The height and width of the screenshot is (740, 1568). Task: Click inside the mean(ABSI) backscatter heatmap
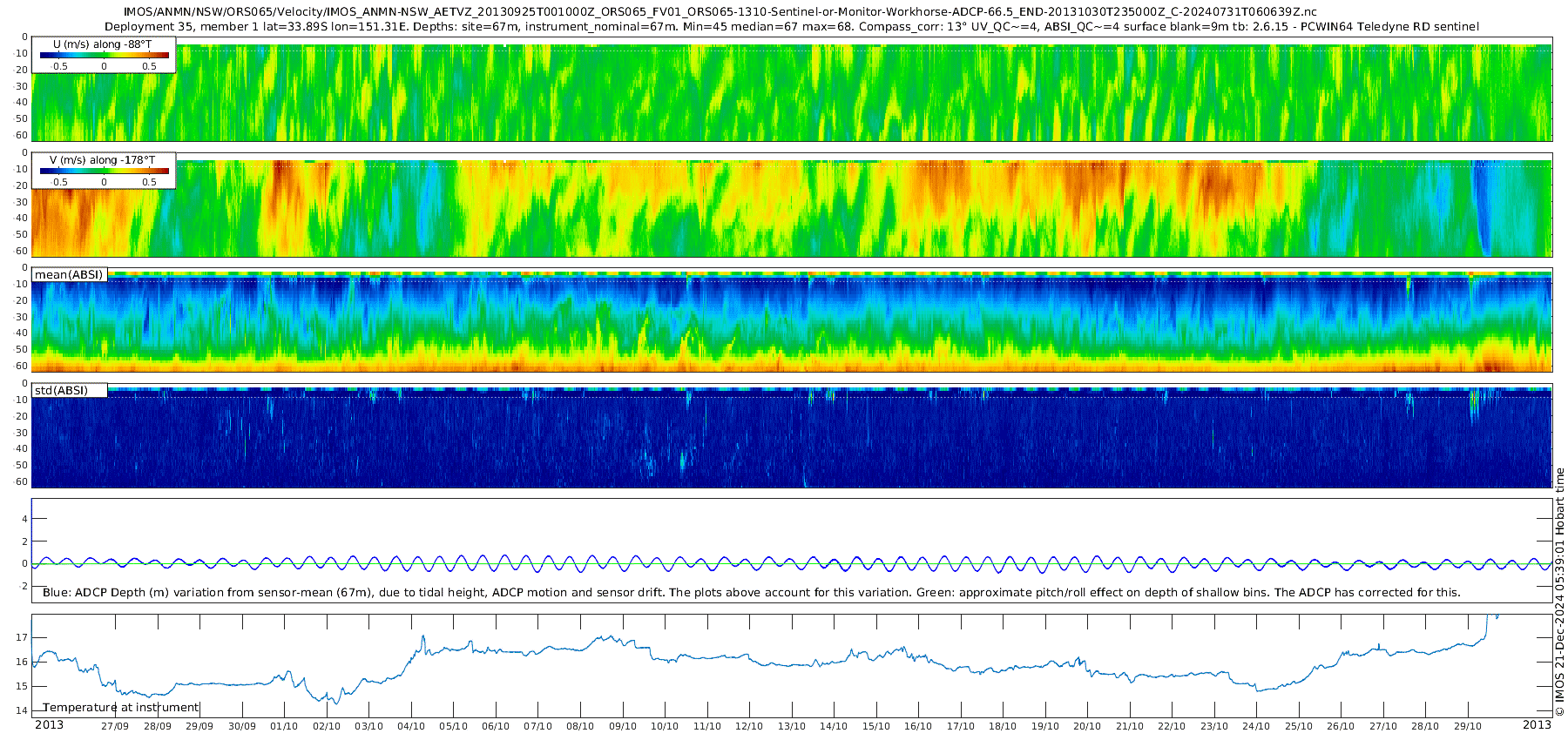[792, 322]
